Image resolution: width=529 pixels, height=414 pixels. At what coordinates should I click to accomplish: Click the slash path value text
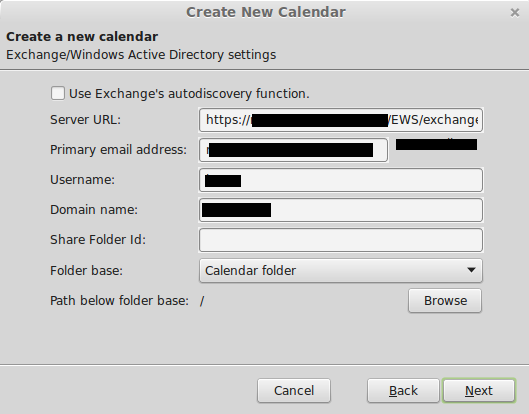pos(202,301)
